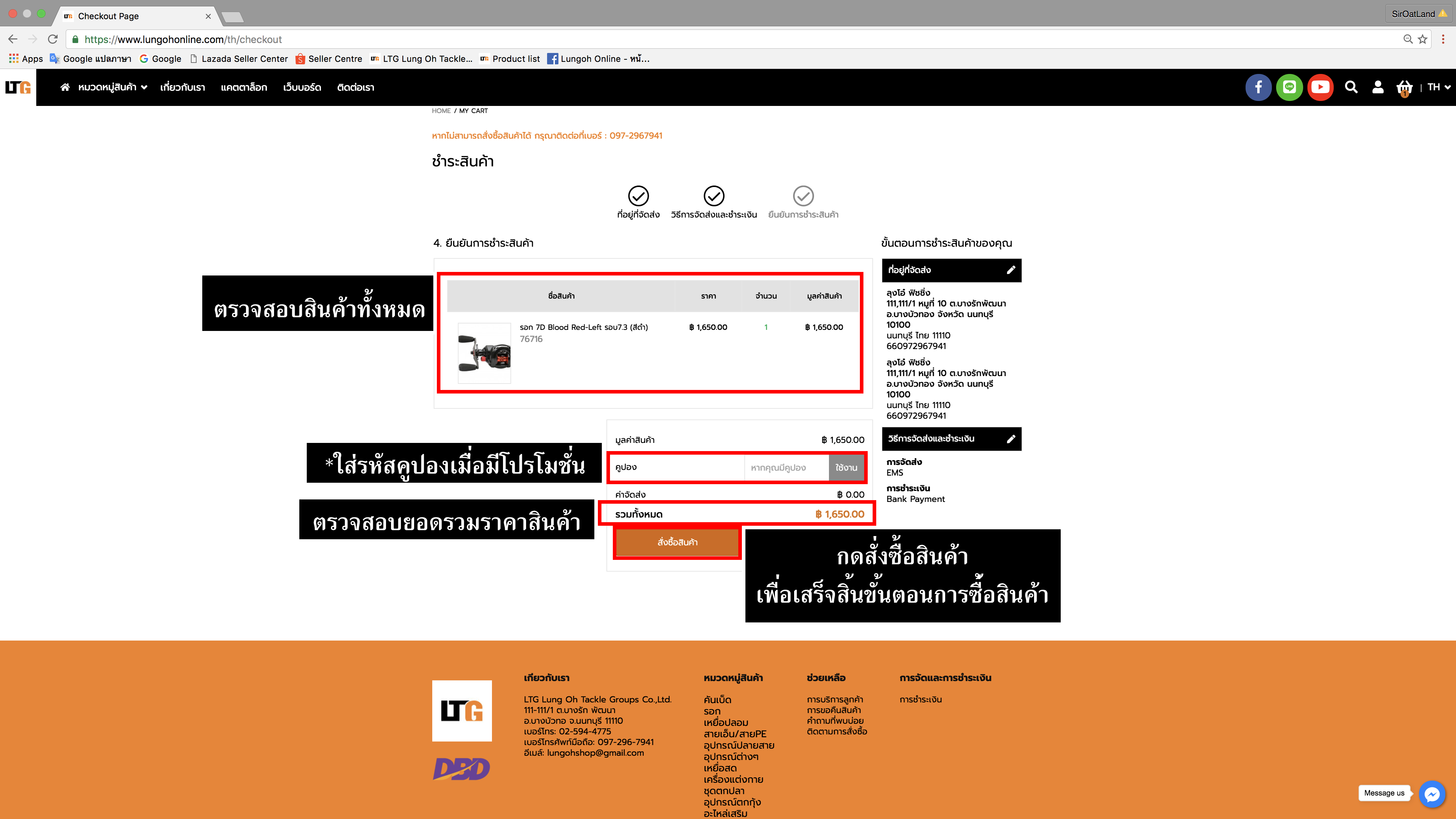Click the search magnifier in navbar
The width and height of the screenshot is (1456, 819).
pyautogui.click(x=1351, y=87)
